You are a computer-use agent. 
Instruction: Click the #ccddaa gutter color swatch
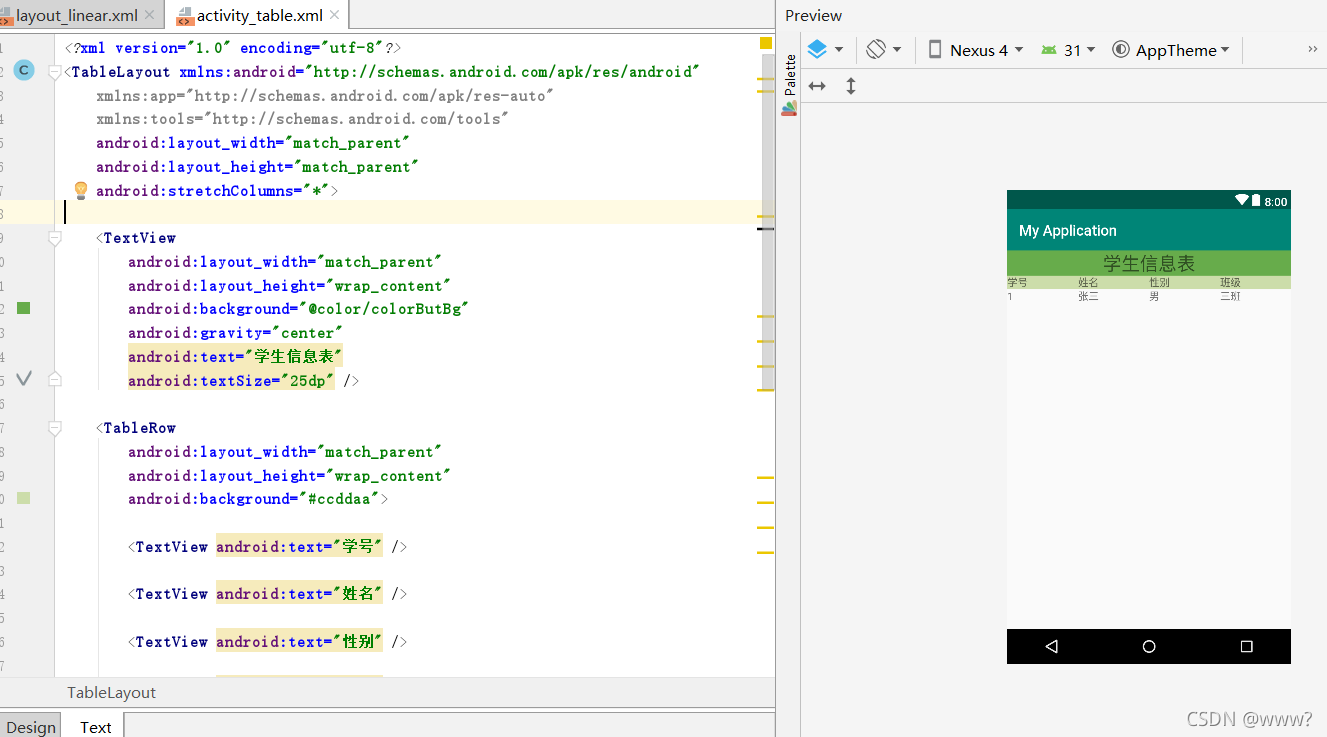[x=24, y=498]
